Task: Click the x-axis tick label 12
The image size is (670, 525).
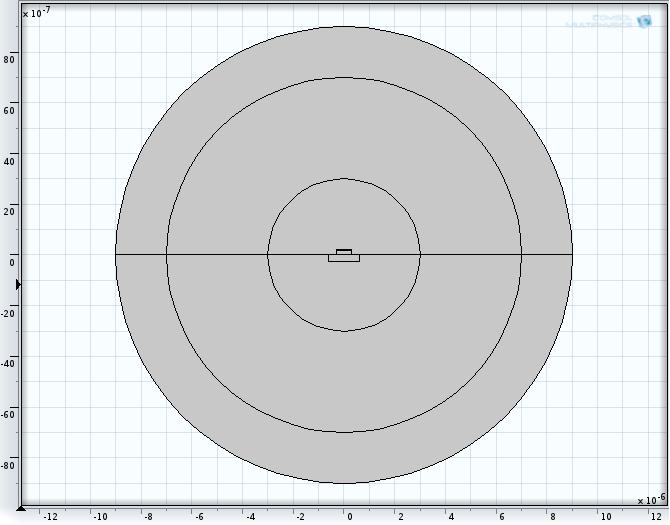Action: (656, 517)
